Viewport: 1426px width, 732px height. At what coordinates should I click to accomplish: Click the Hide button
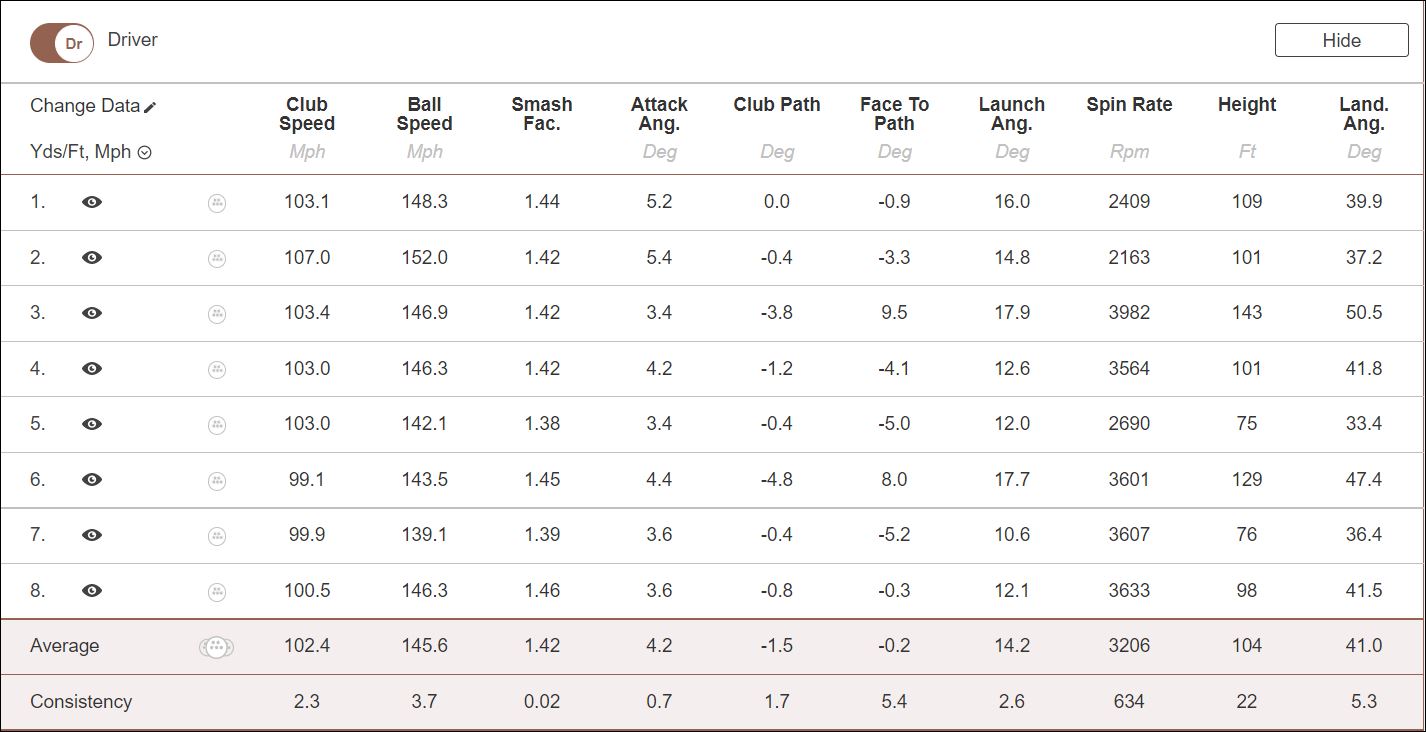click(x=1341, y=40)
